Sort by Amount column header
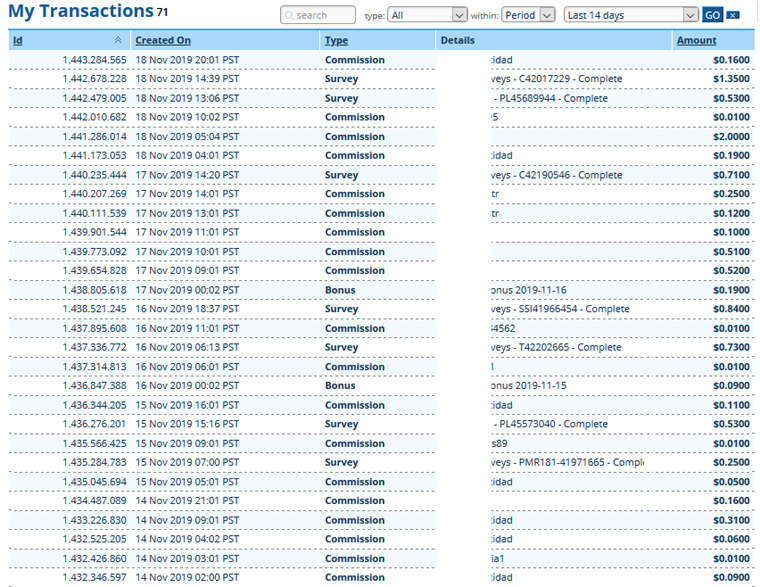 [x=696, y=41]
